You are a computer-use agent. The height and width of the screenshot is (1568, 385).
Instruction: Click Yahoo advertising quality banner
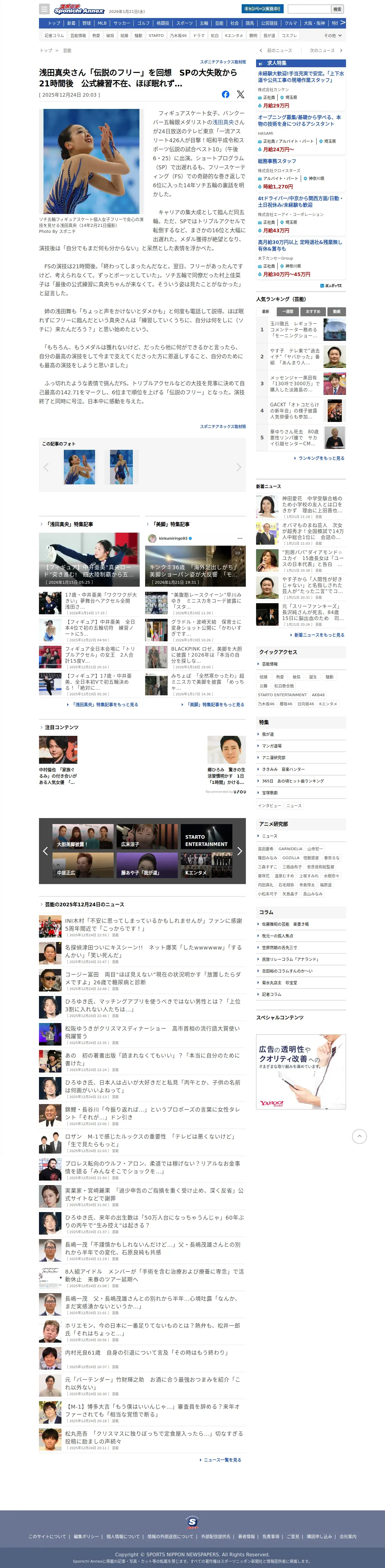point(301,1071)
